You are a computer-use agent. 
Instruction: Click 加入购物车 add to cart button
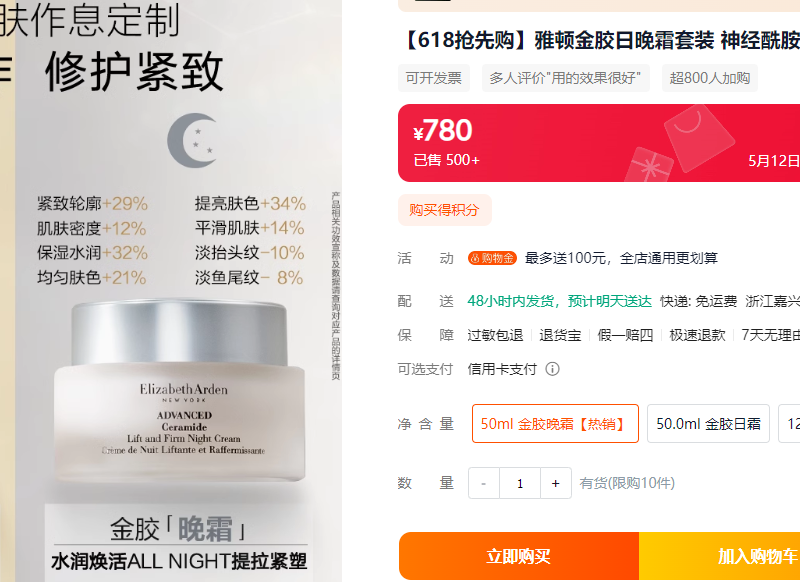(x=719, y=556)
